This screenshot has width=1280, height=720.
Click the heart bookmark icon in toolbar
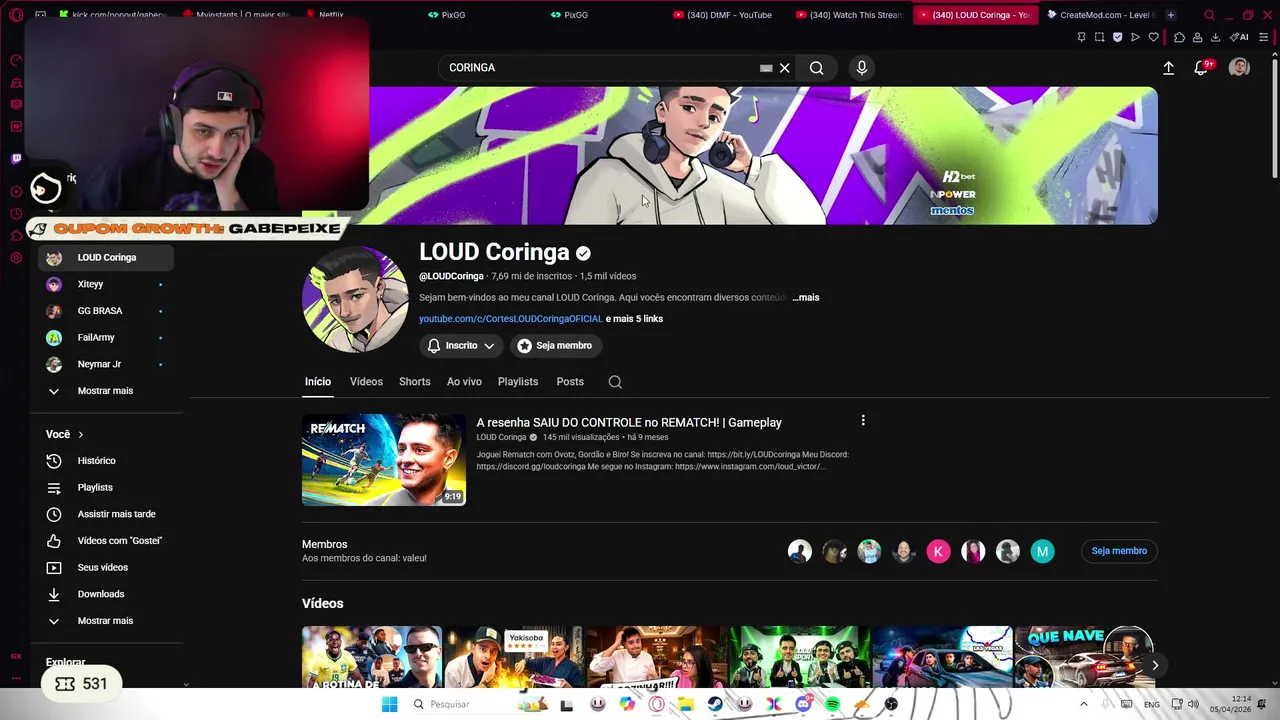(x=1153, y=37)
